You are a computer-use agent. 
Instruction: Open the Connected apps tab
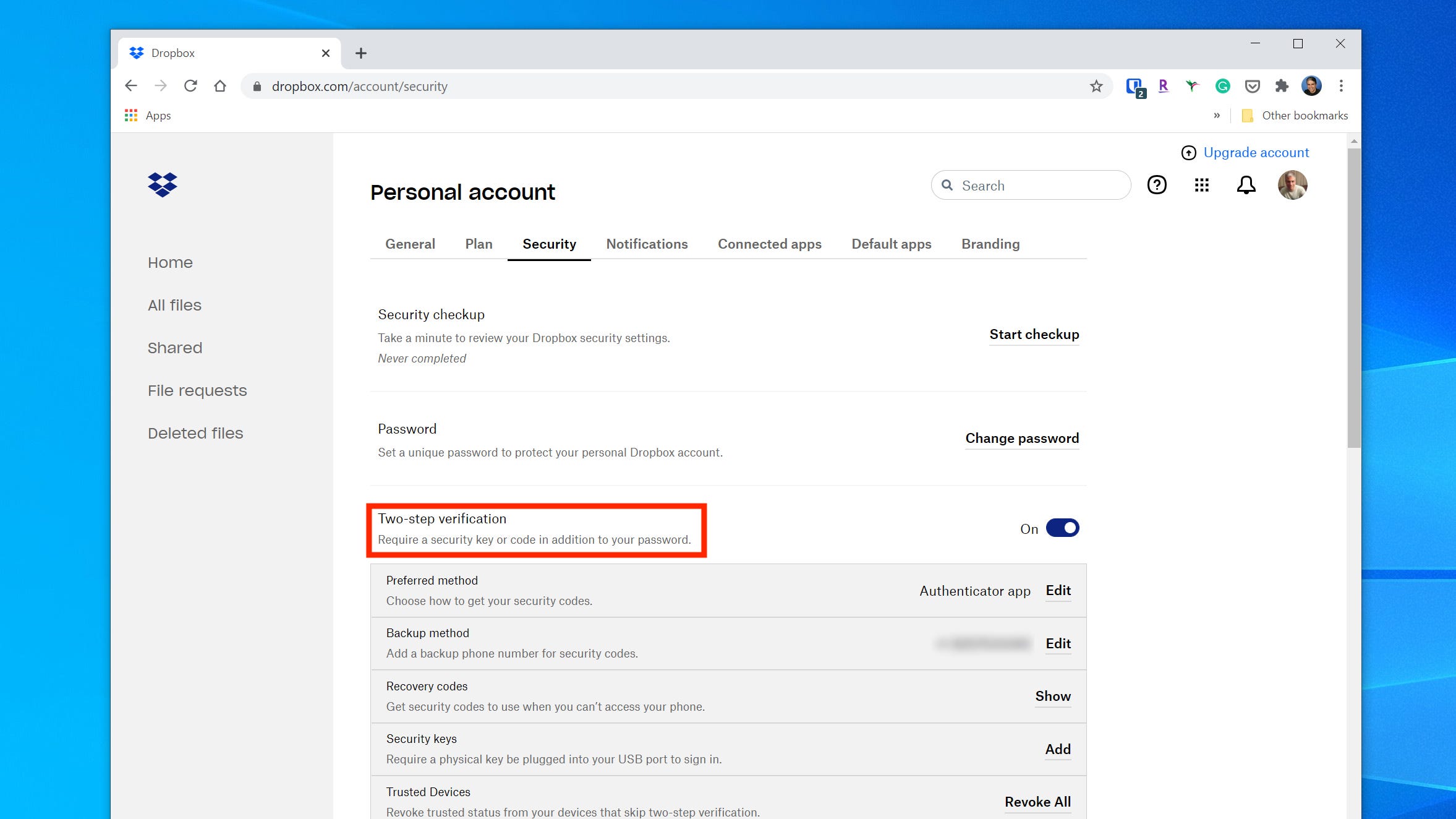point(769,244)
